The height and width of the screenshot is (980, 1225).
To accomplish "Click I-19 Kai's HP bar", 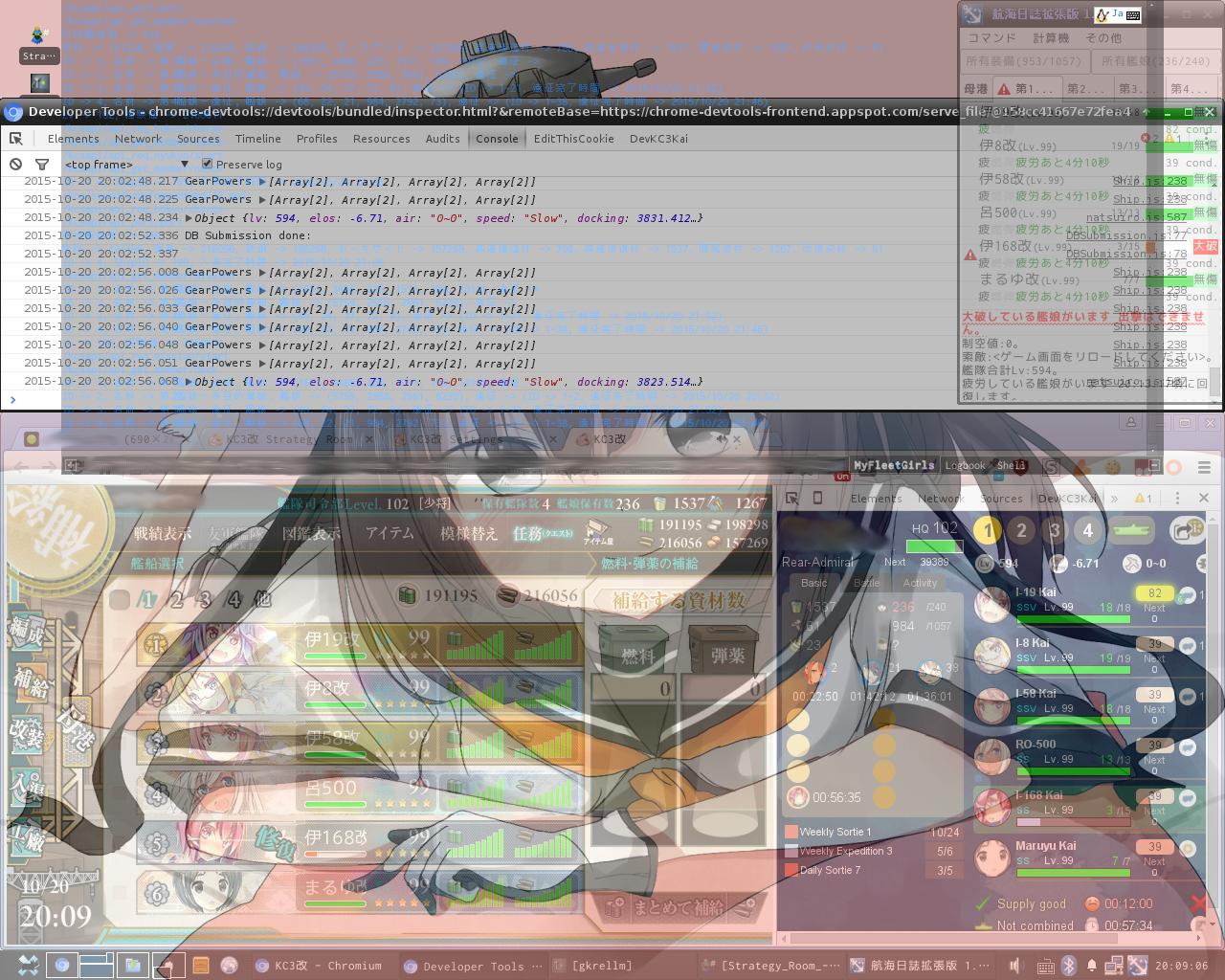I will [x=1073, y=619].
